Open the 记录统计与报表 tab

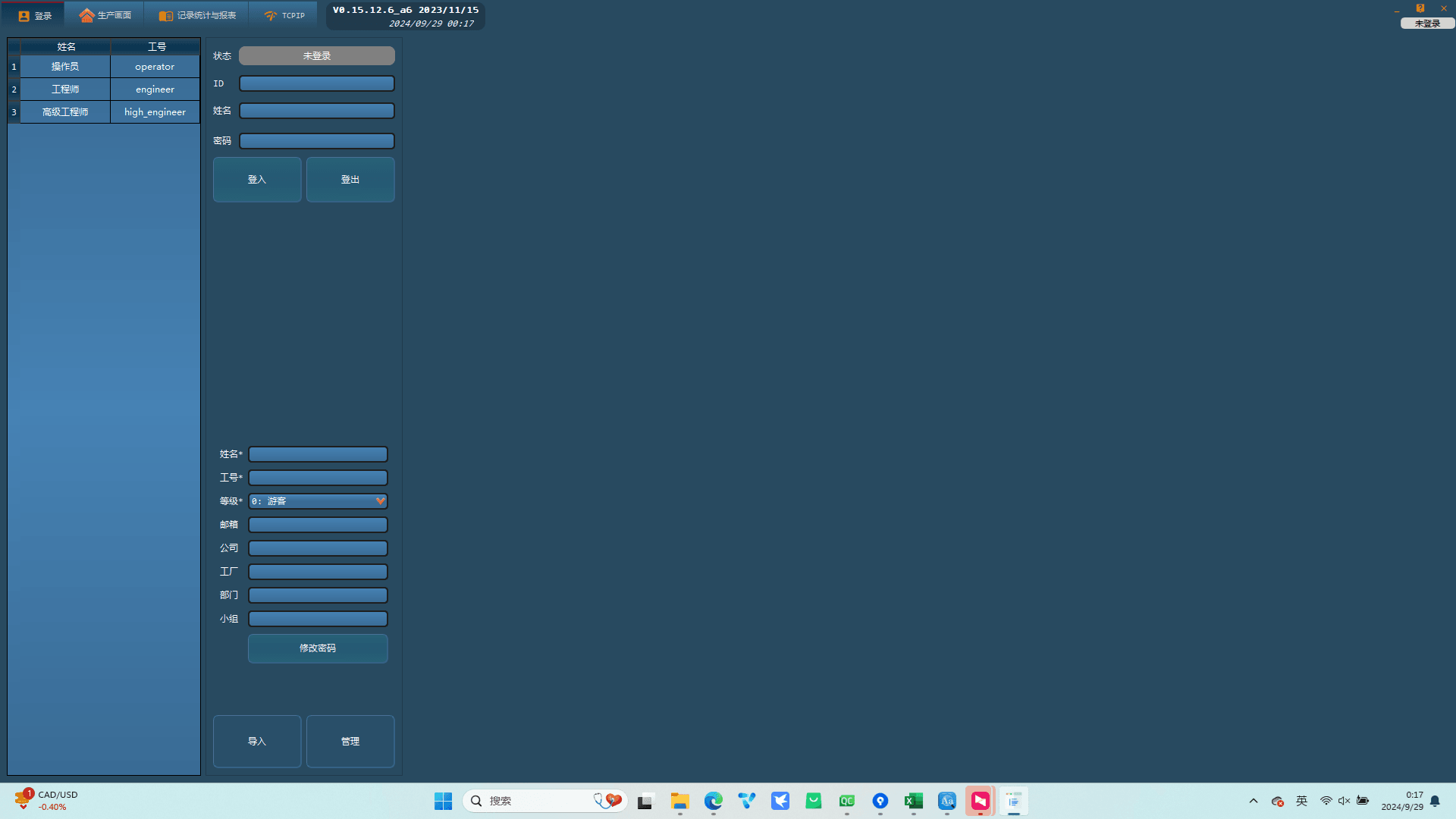tap(197, 15)
